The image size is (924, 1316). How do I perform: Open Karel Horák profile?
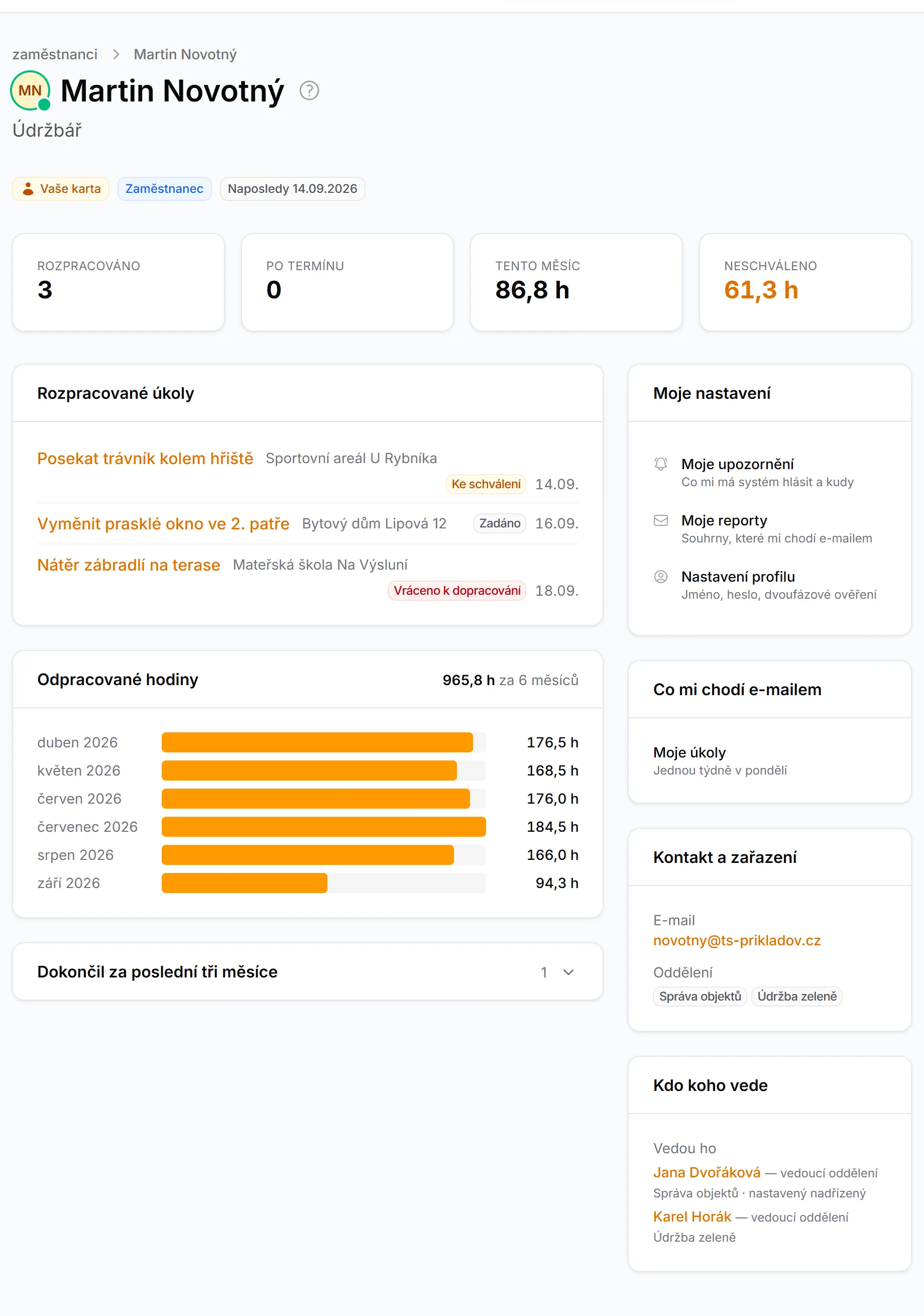click(x=692, y=1216)
